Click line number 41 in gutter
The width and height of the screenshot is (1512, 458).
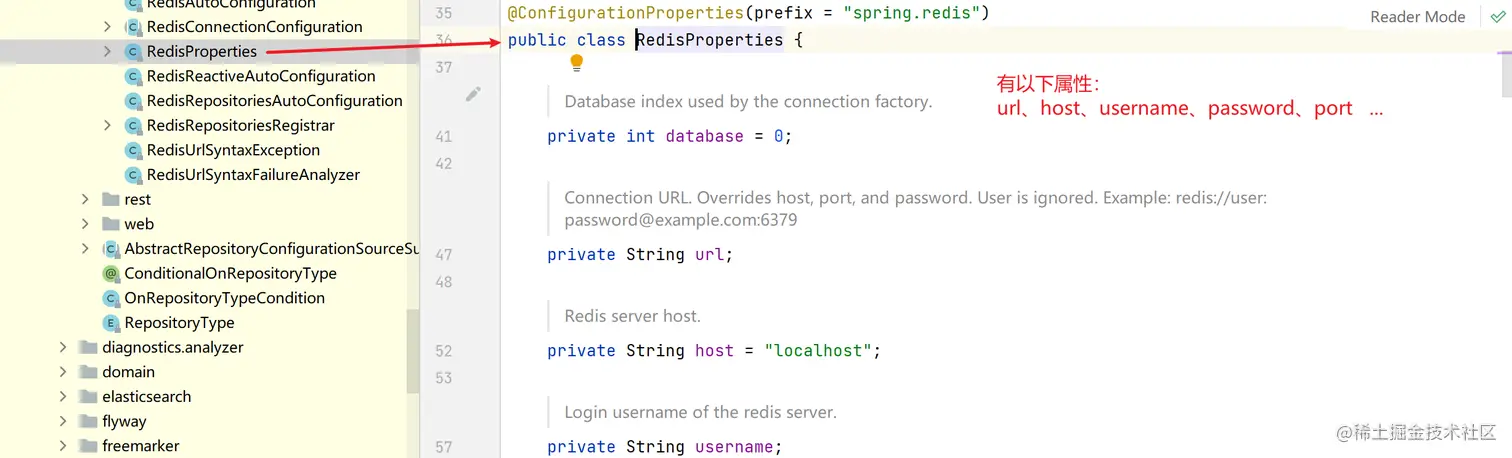pos(444,137)
